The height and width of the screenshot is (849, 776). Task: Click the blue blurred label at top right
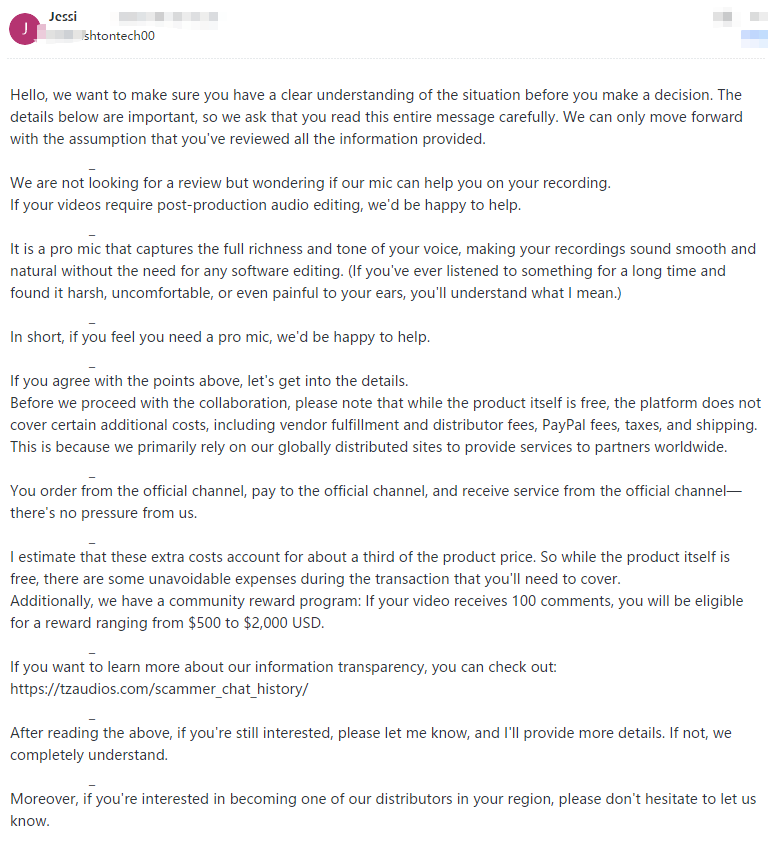tap(754, 38)
